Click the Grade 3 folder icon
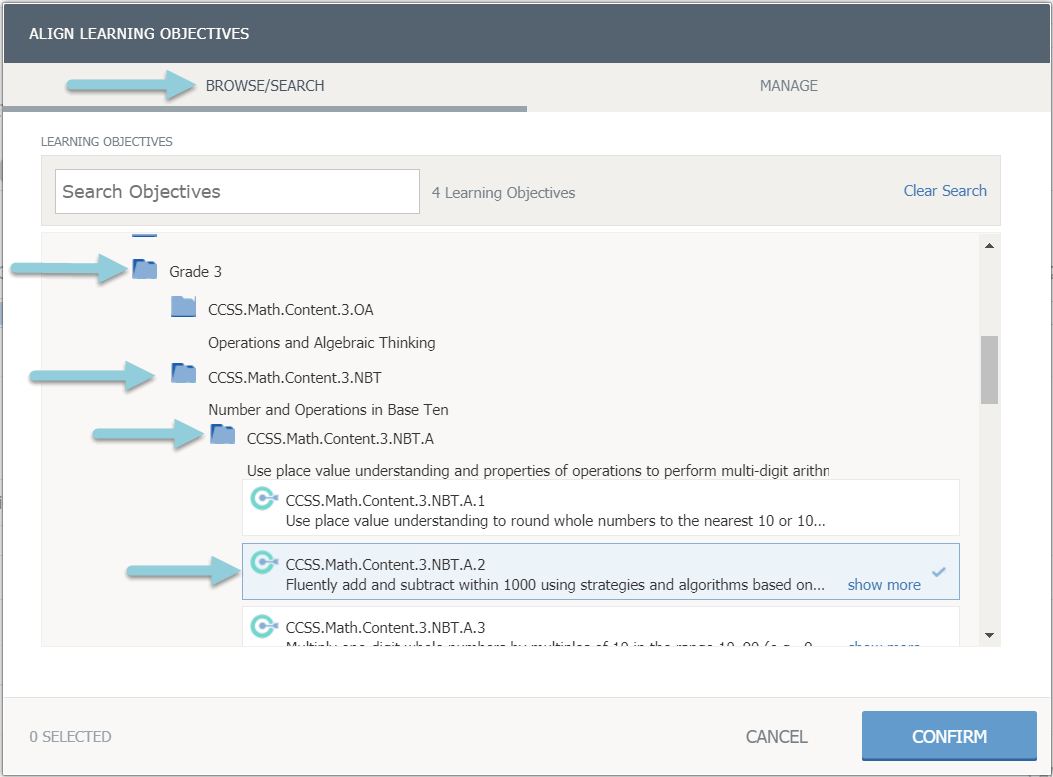This screenshot has width=1053, height=777. click(x=145, y=270)
